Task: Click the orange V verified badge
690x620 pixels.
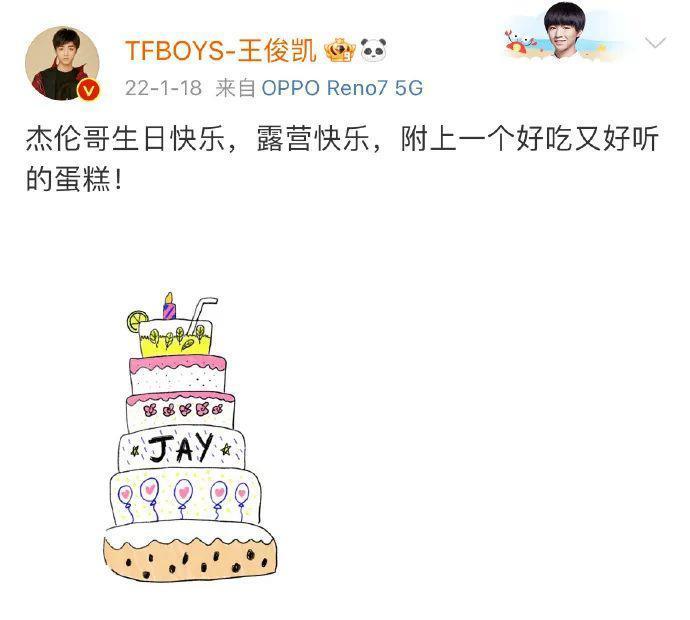Action: point(89,91)
